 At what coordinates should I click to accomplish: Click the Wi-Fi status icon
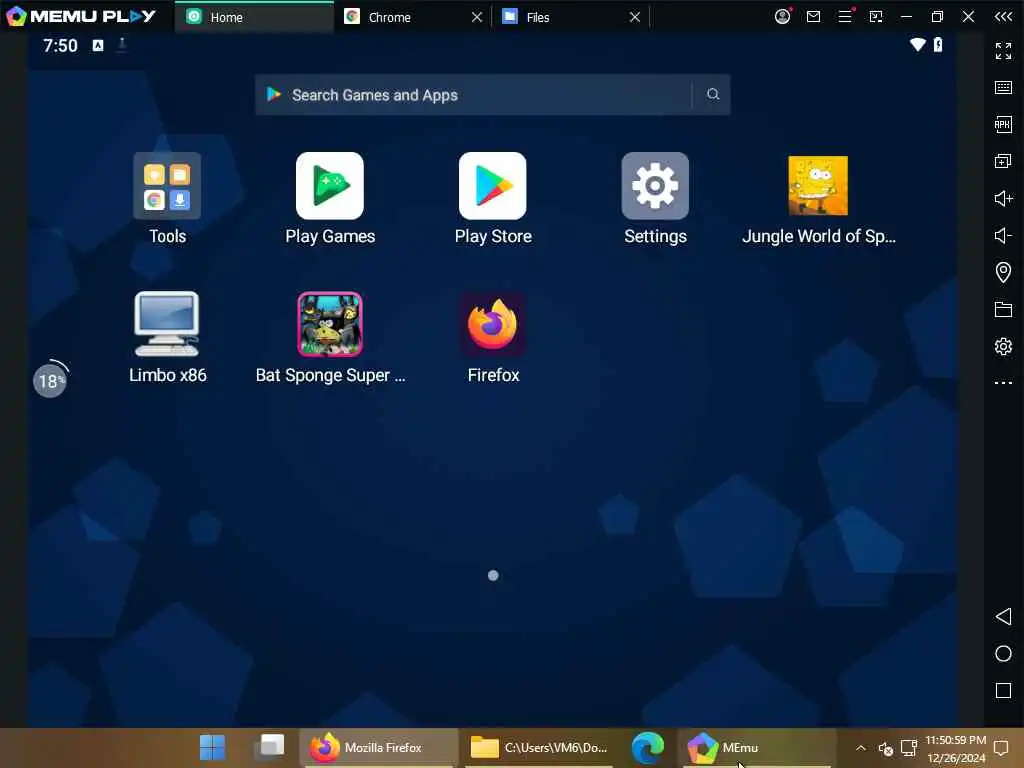coord(918,44)
